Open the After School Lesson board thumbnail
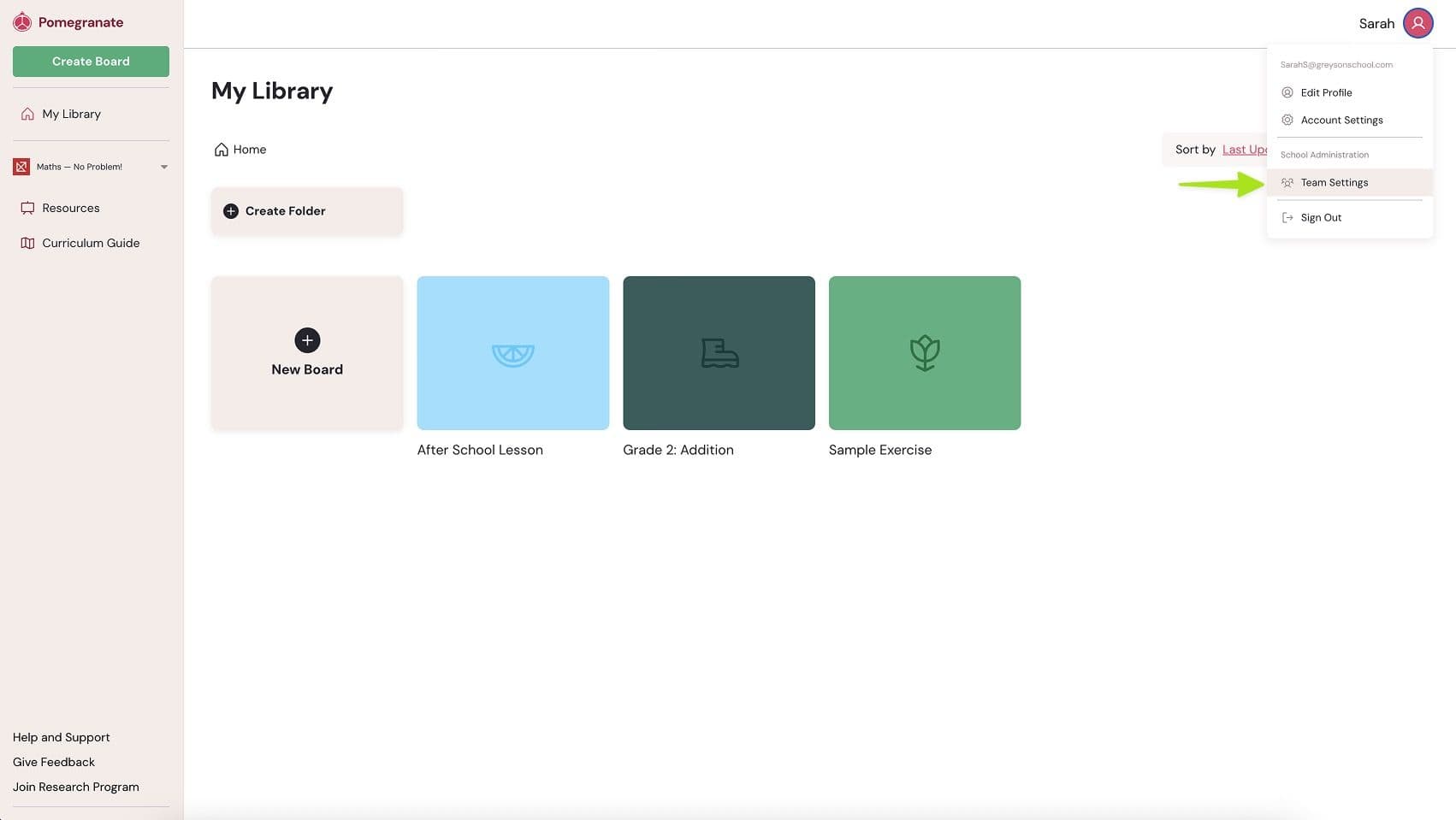 pyautogui.click(x=512, y=352)
